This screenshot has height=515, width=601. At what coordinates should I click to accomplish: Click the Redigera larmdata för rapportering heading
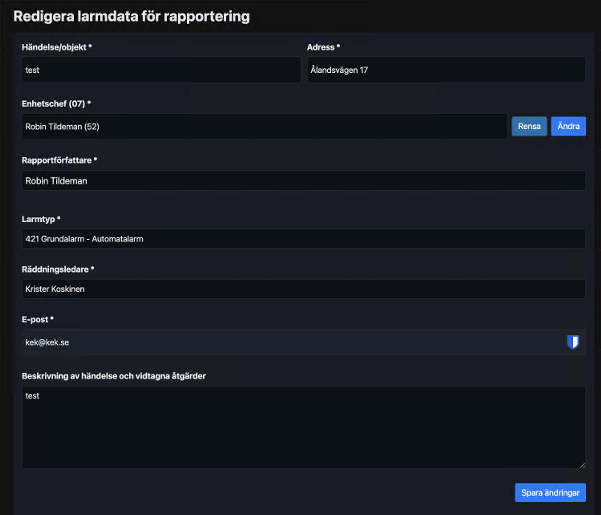click(x=131, y=16)
